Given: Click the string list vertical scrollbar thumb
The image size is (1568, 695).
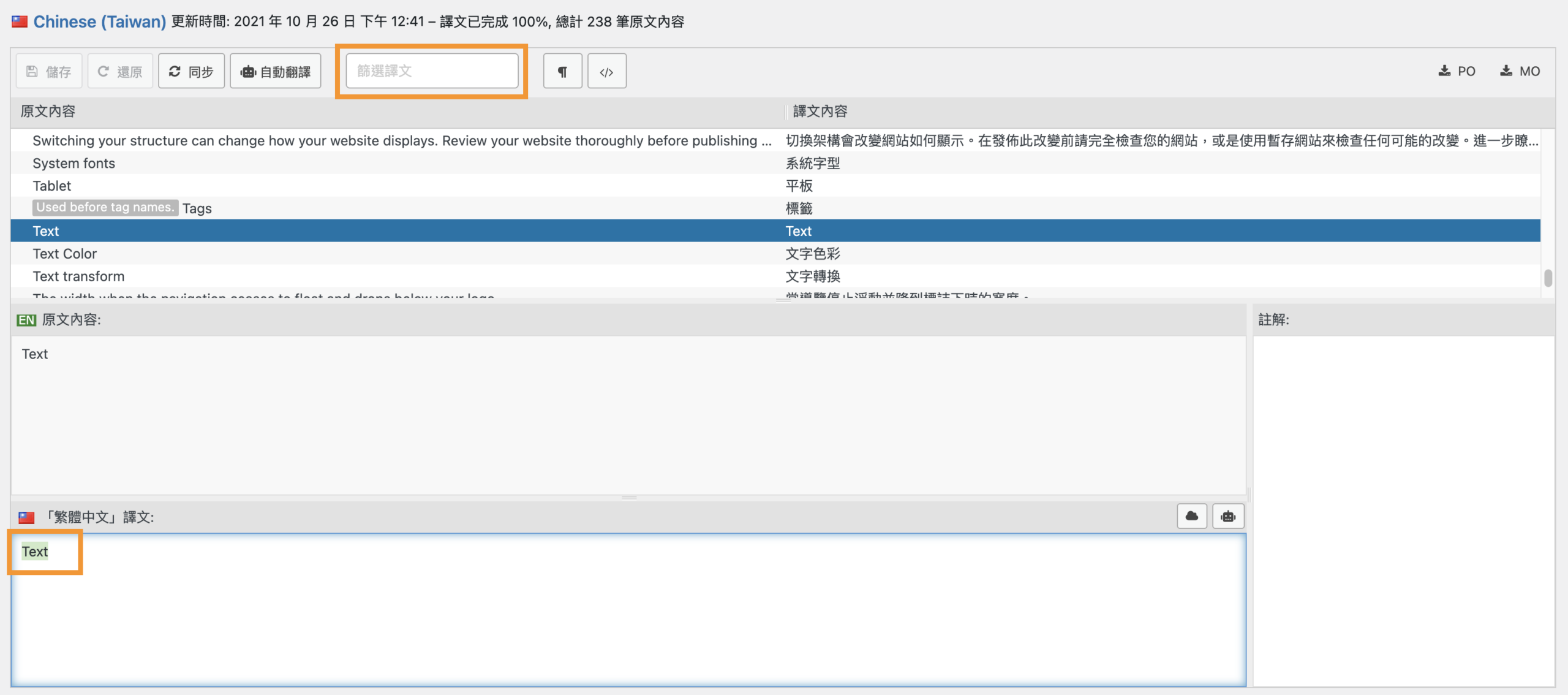Looking at the screenshot, I should (x=1548, y=278).
